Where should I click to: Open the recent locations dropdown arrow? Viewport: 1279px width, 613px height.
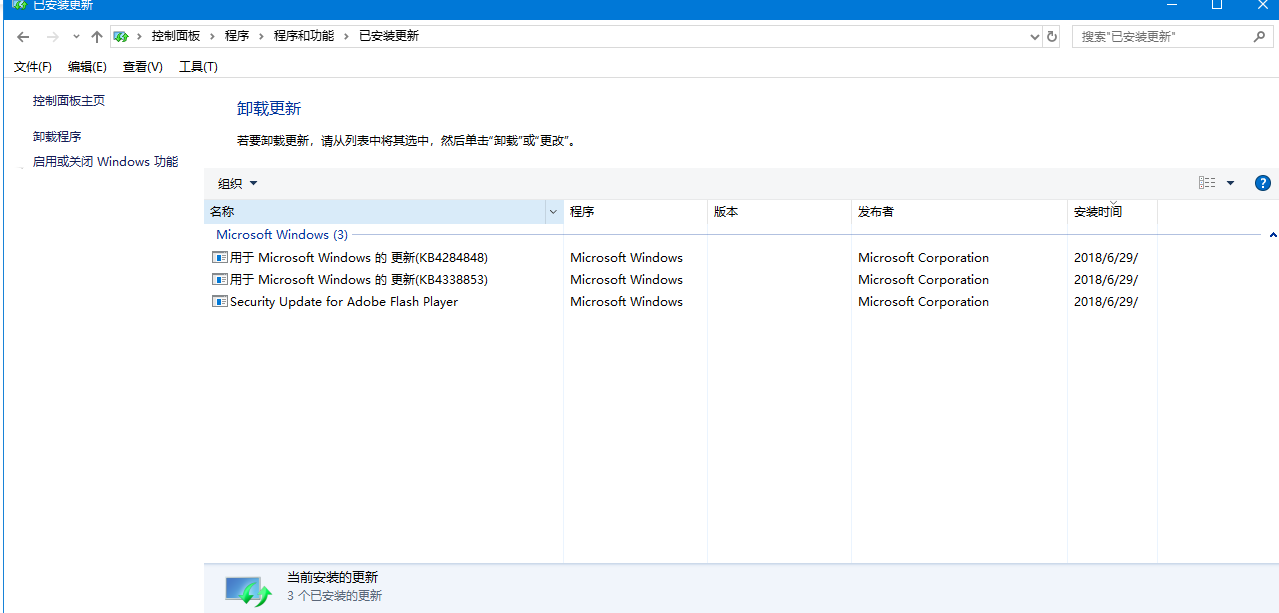click(x=76, y=37)
